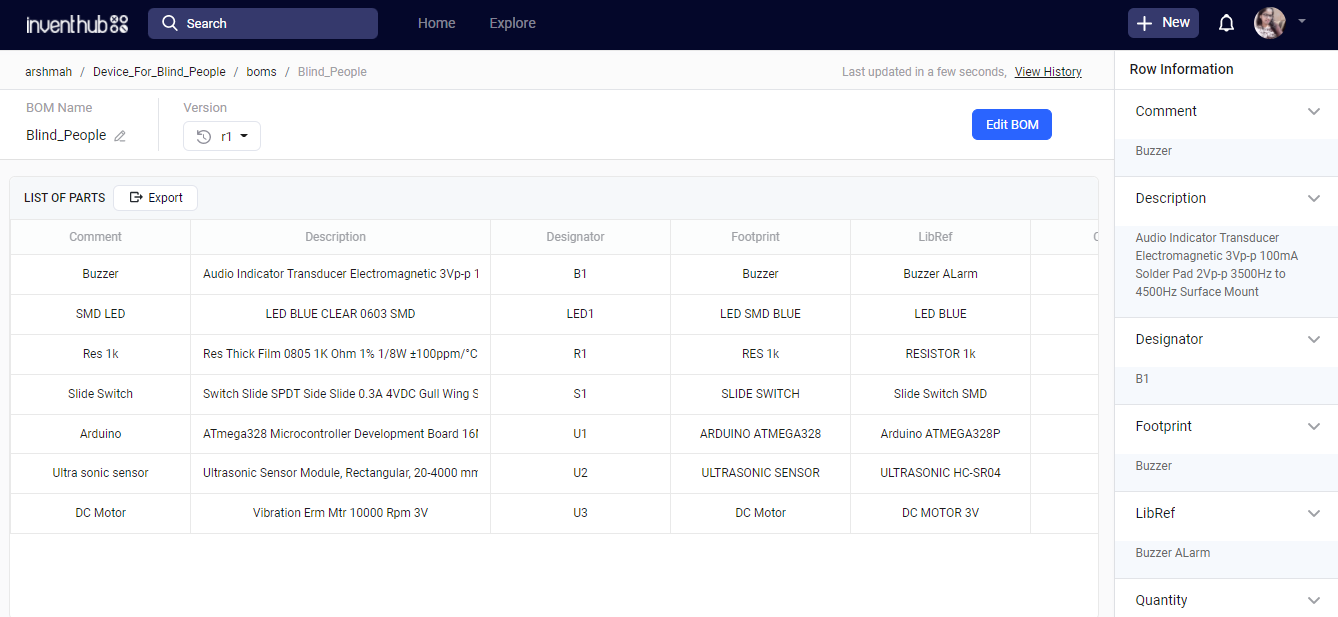Select the Buzzer comment cell
1338x617 pixels.
click(100, 274)
